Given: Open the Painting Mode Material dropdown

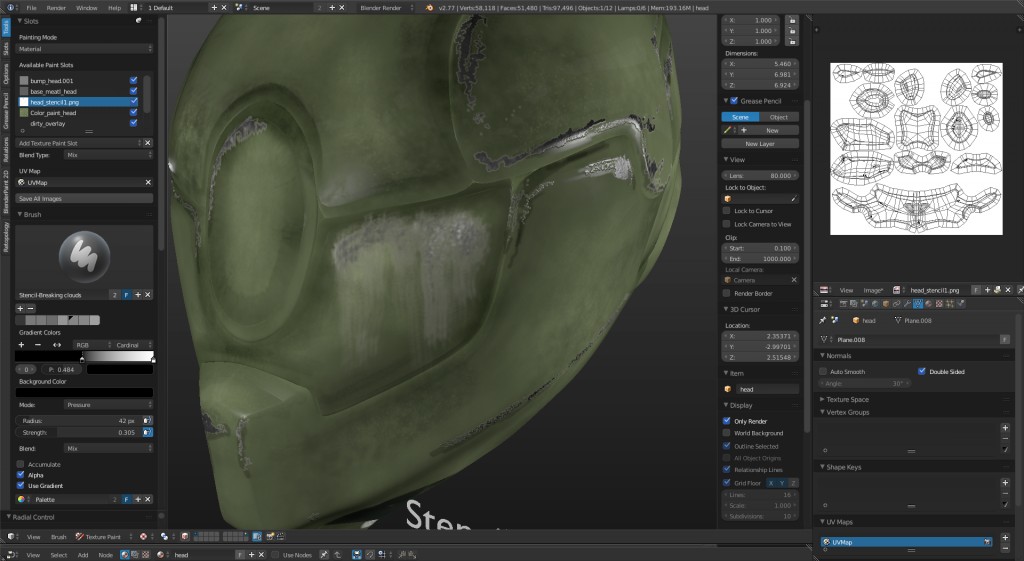Looking at the screenshot, I should pyautogui.click(x=84, y=48).
